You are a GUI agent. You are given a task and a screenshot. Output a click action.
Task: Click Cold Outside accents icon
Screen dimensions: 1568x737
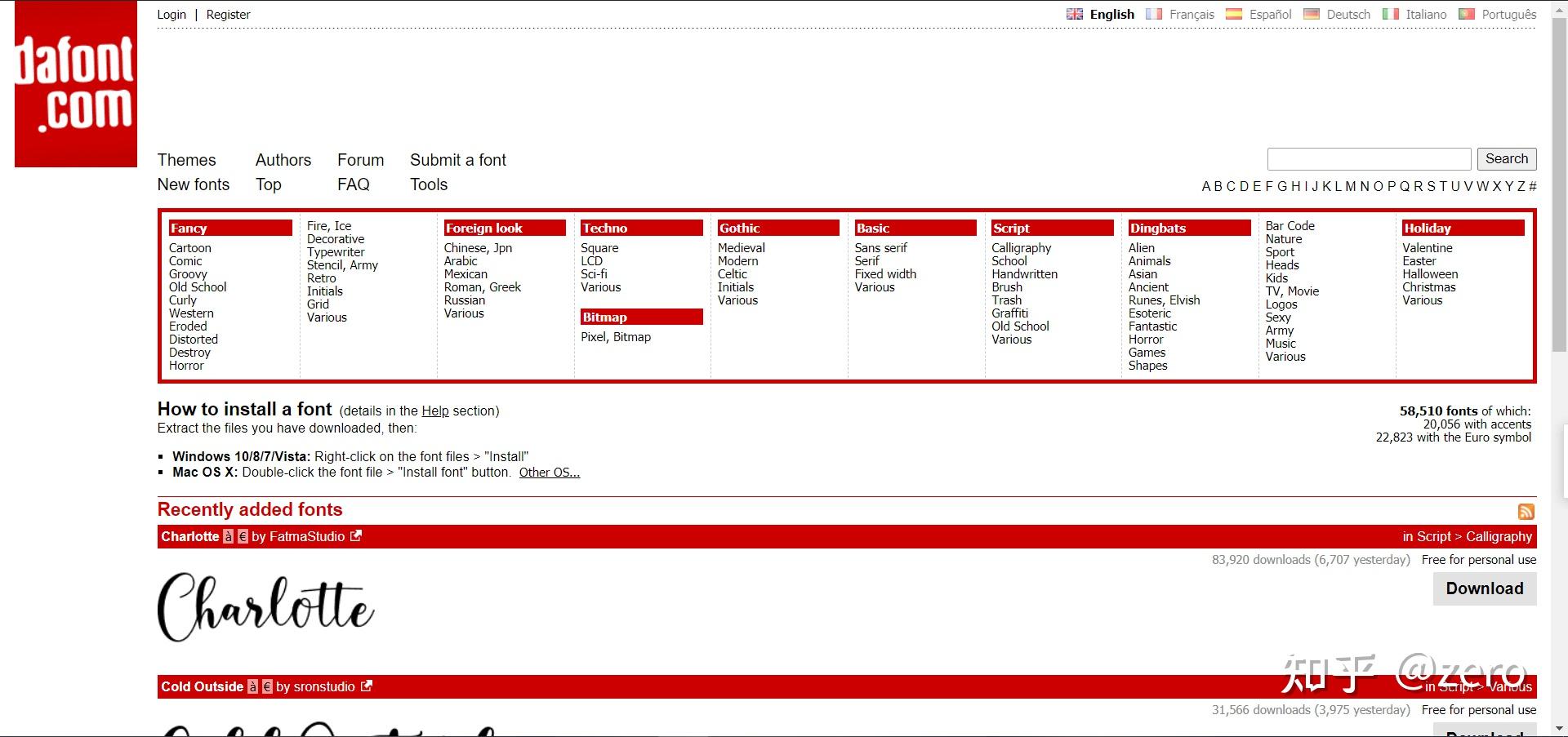coord(253,687)
